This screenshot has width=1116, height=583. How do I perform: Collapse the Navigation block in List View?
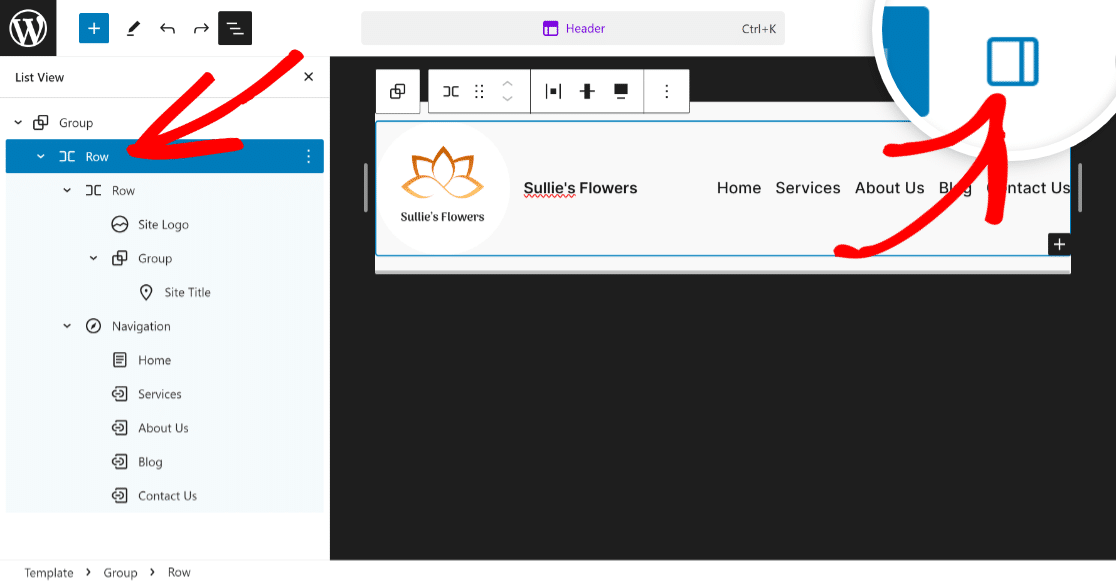pyautogui.click(x=67, y=326)
